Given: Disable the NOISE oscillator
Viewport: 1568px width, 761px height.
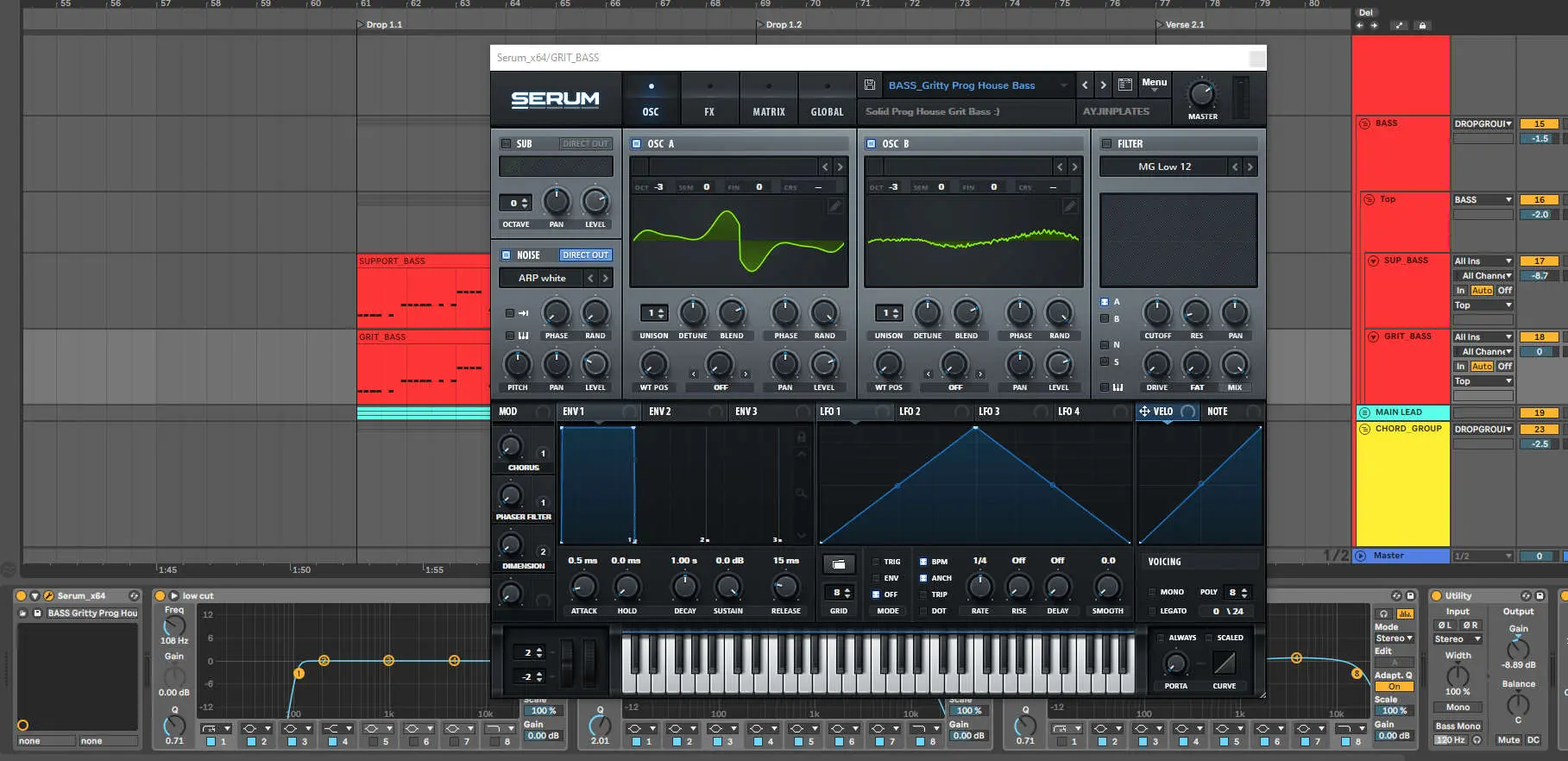Looking at the screenshot, I should tap(506, 255).
